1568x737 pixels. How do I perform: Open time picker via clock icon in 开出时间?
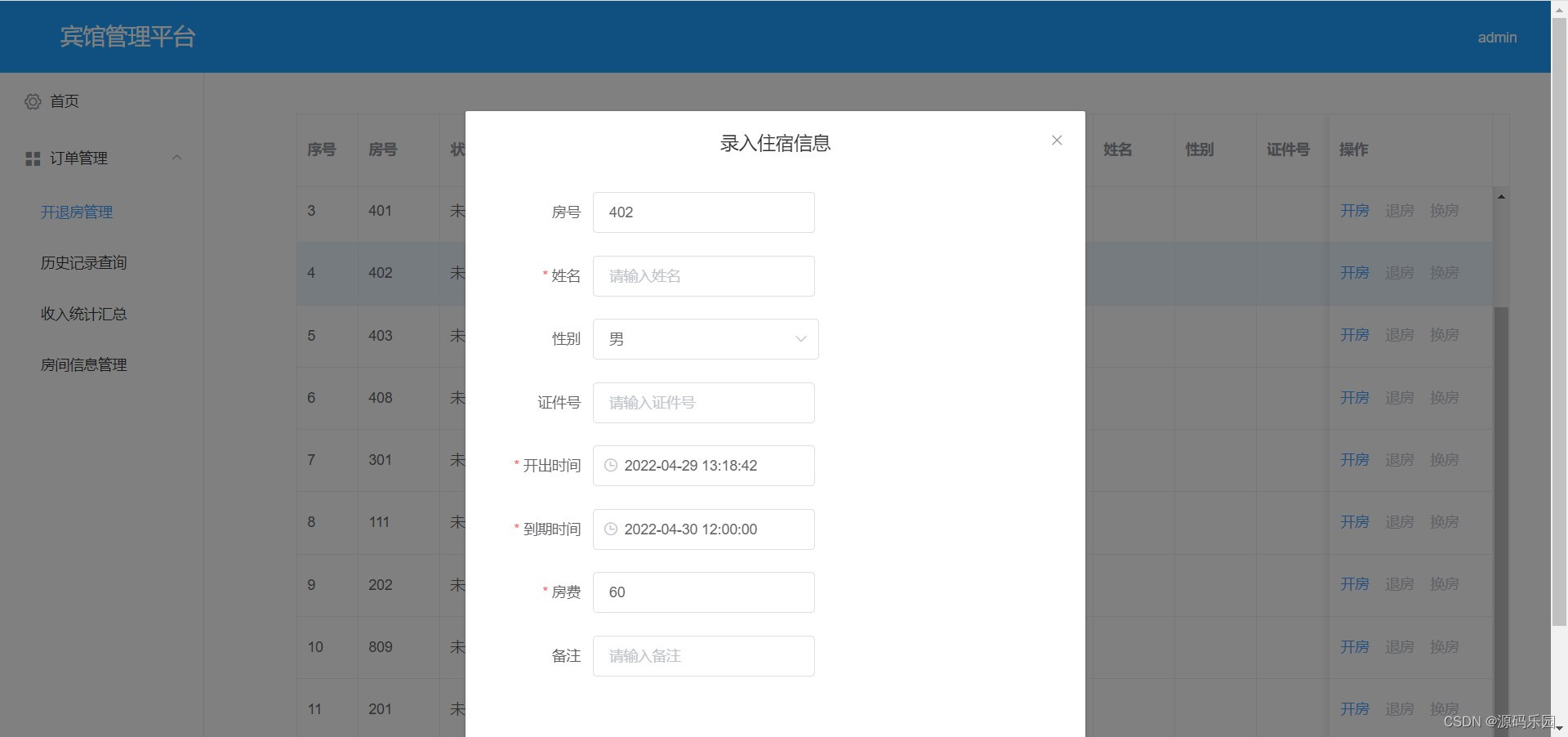point(611,465)
